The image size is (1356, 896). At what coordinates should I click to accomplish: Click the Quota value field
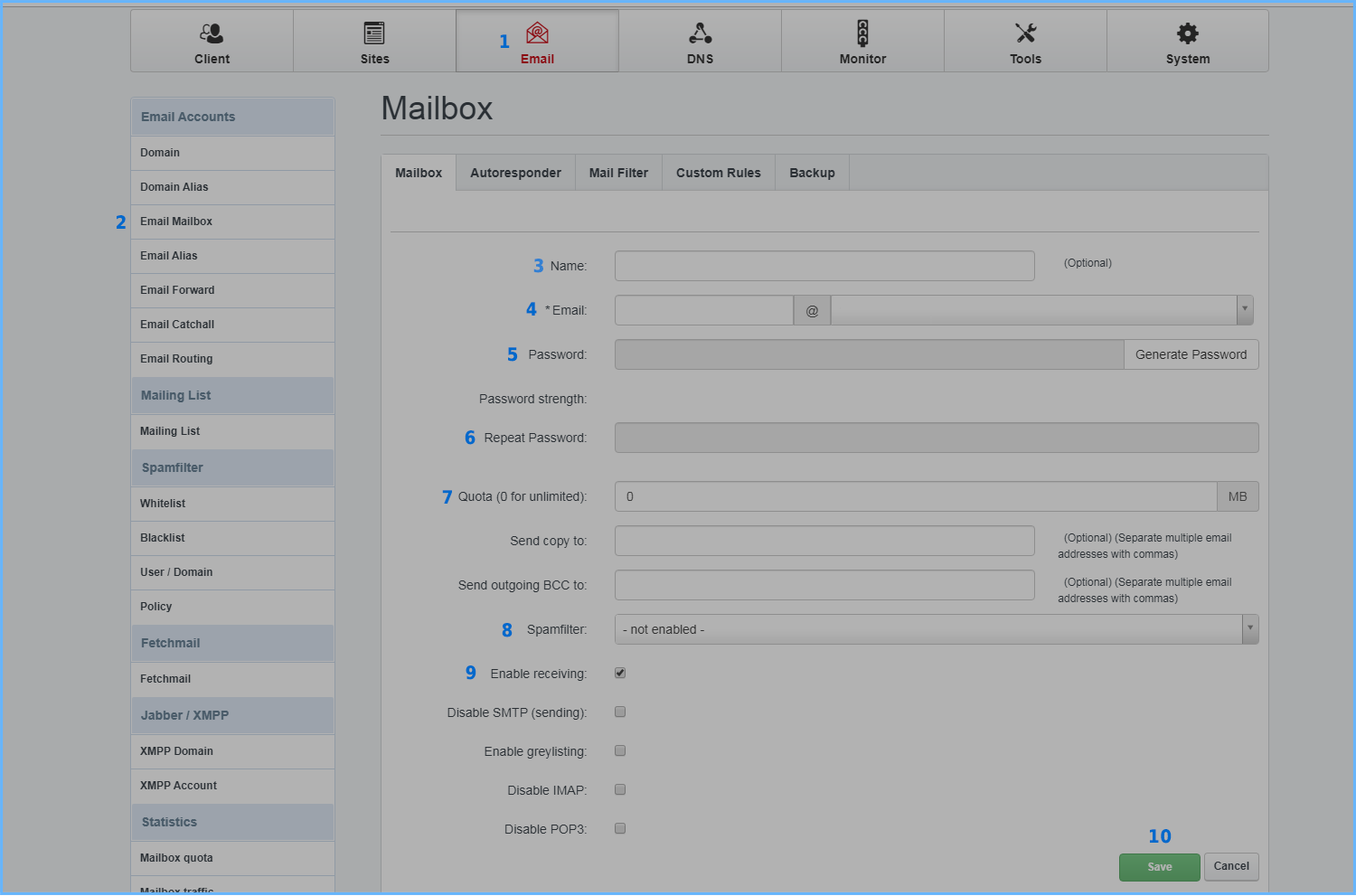916,496
